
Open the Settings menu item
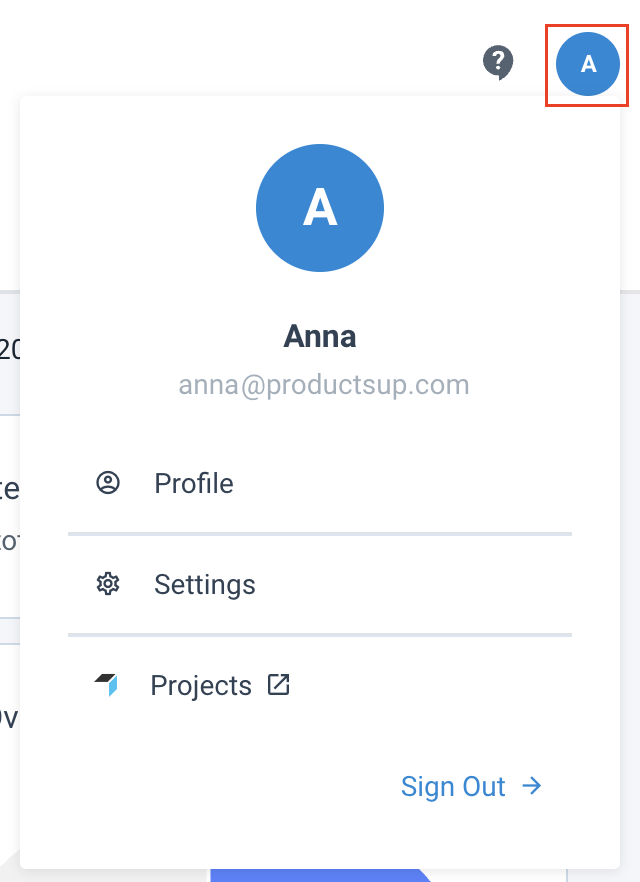tap(204, 584)
